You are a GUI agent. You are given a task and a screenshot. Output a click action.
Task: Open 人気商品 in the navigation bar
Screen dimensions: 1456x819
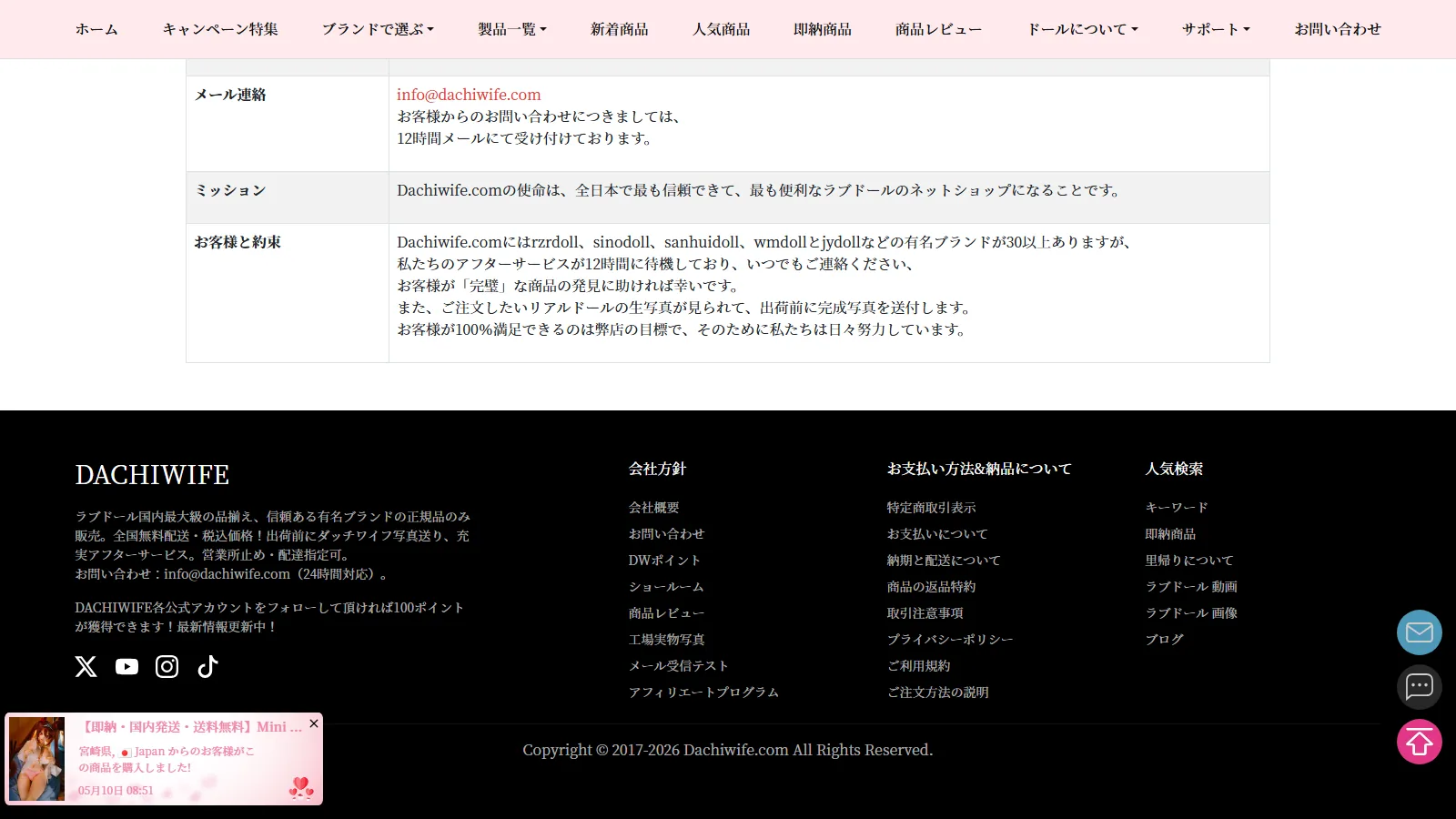coord(722,29)
